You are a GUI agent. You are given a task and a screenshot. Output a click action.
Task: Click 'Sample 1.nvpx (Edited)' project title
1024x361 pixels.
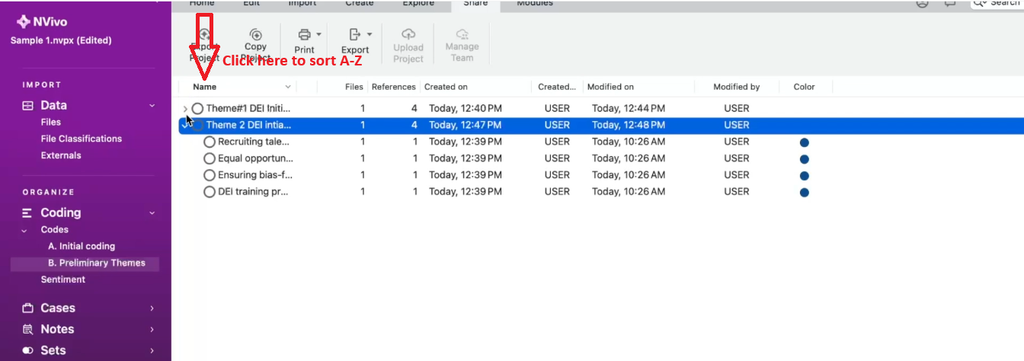(x=61, y=40)
